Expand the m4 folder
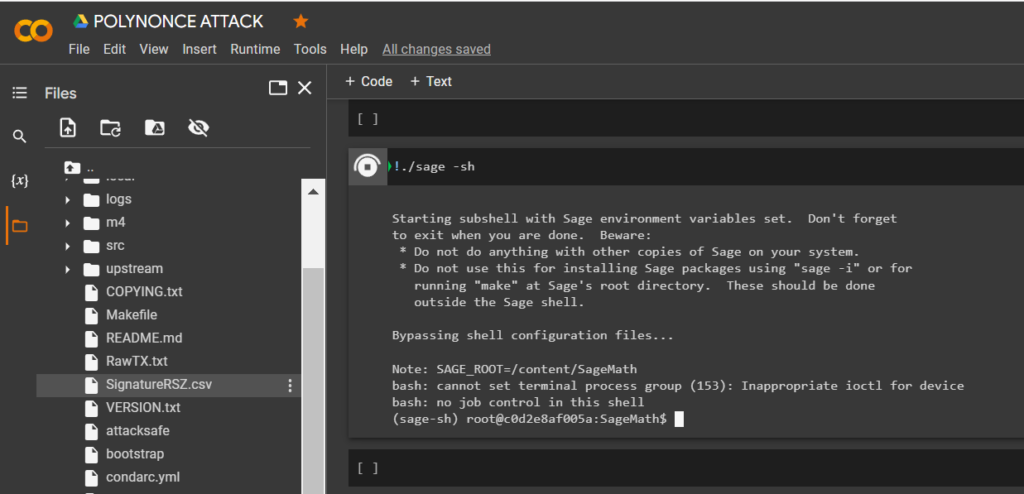The width and height of the screenshot is (1024, 494). (67, 223)
